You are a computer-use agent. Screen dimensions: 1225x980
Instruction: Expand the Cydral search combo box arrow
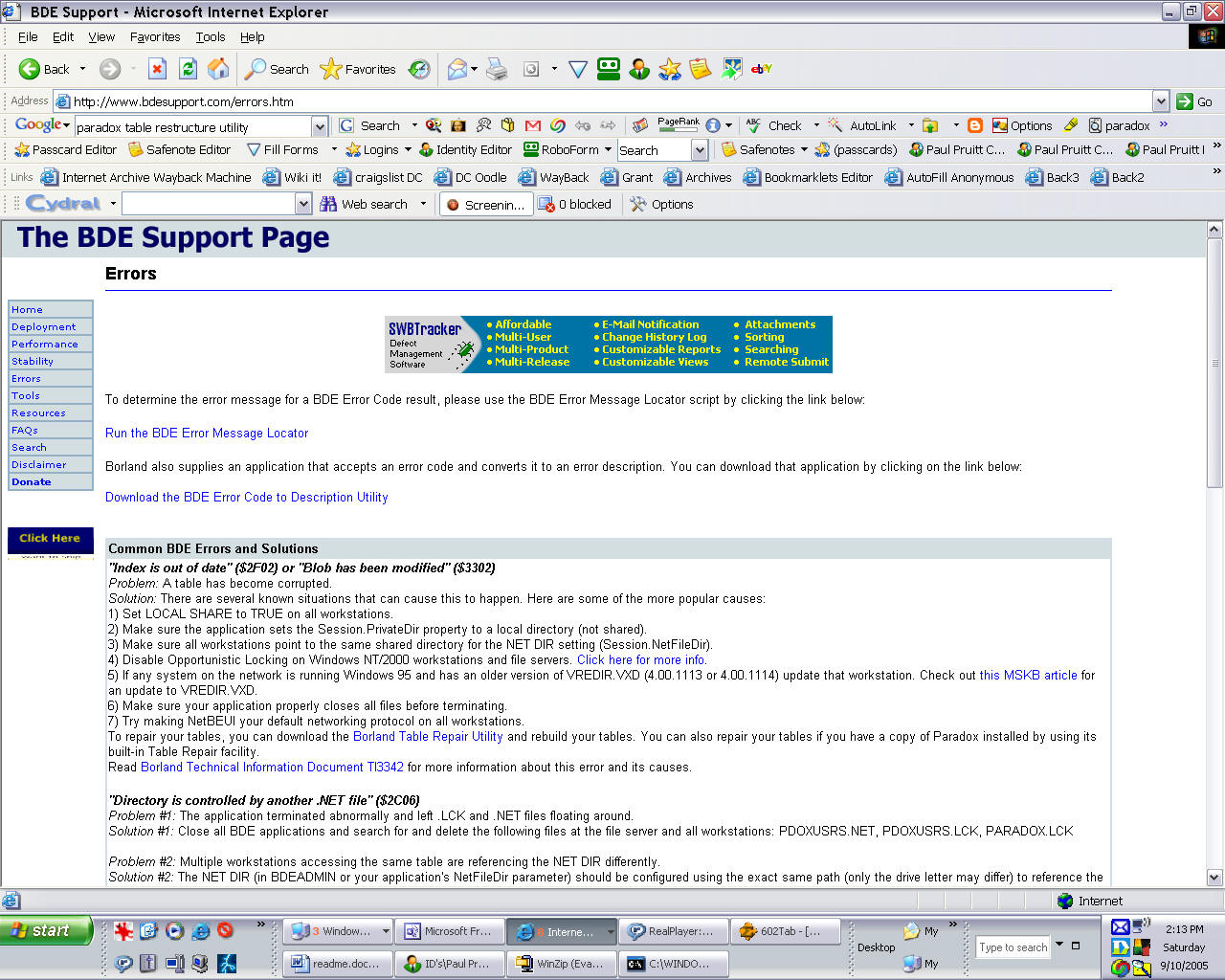point(303,204)
